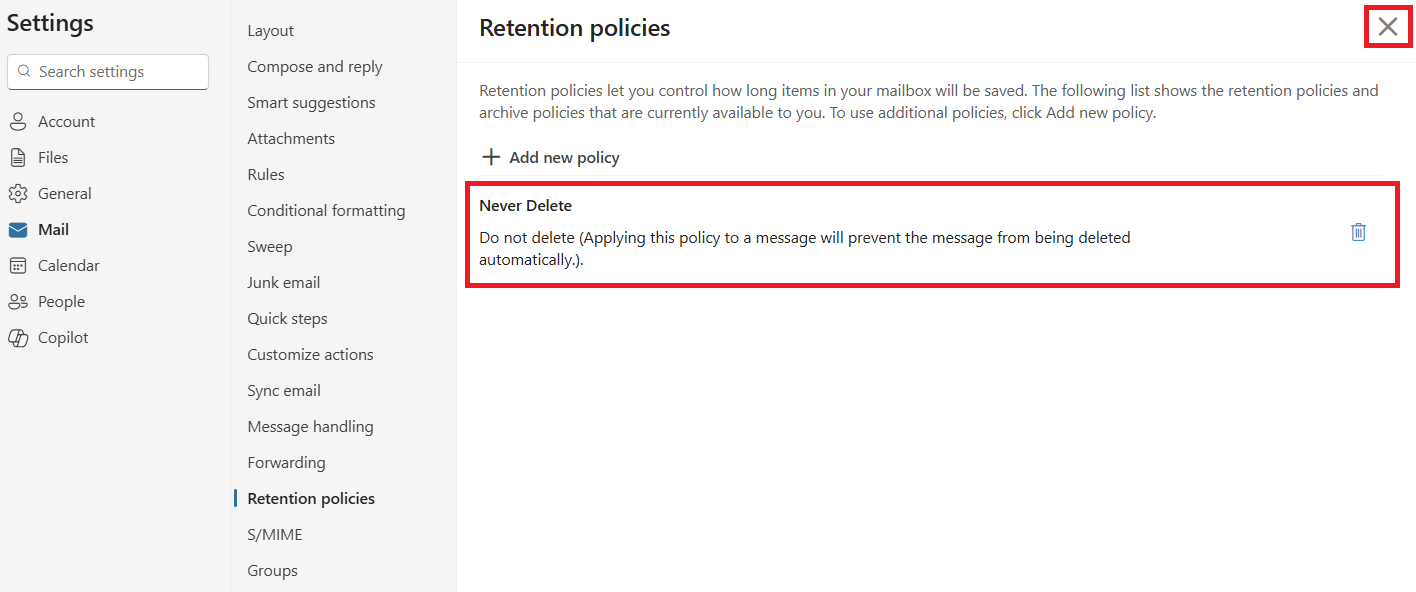Screen dimensions: 1416x592
Task: Close the Retention policies settings dialog
Action: (1388, 27)
